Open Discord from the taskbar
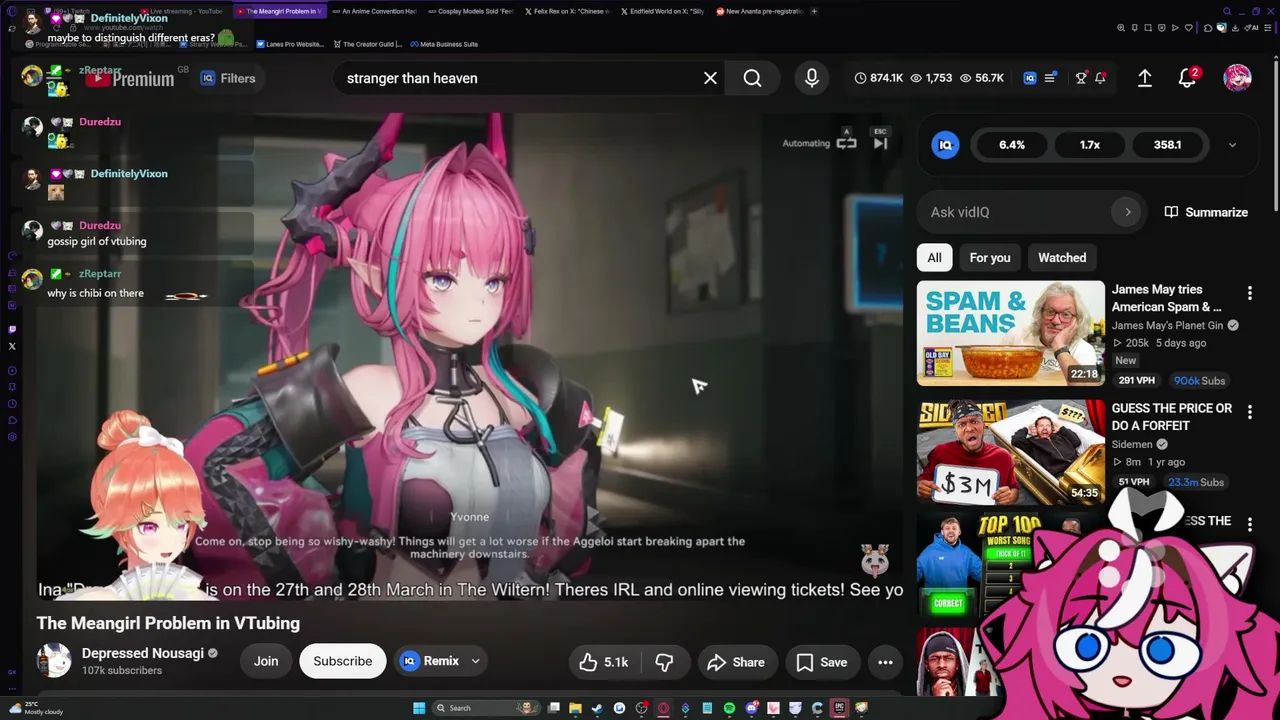This screenshot has width=1280, height=720. [751, 708]
